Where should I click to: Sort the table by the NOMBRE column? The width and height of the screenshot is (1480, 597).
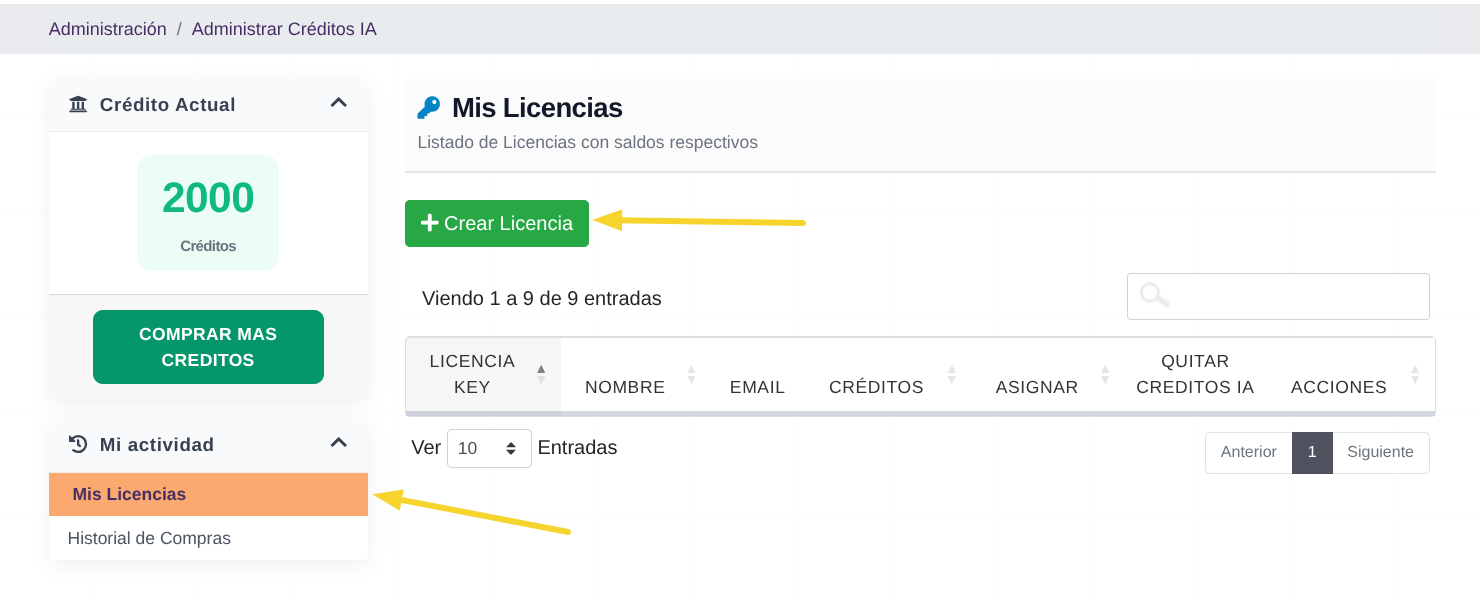690,374
